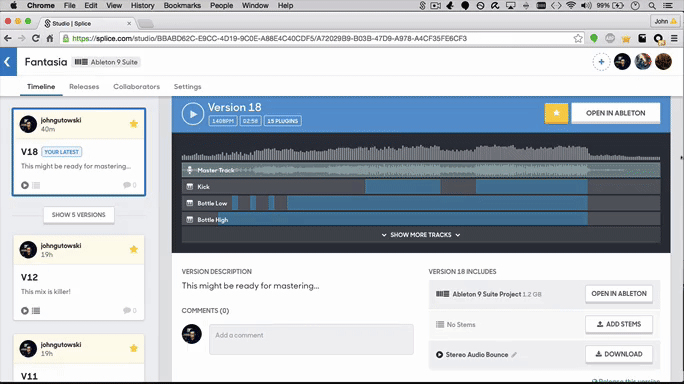Click the 140BPM tag

223,121
